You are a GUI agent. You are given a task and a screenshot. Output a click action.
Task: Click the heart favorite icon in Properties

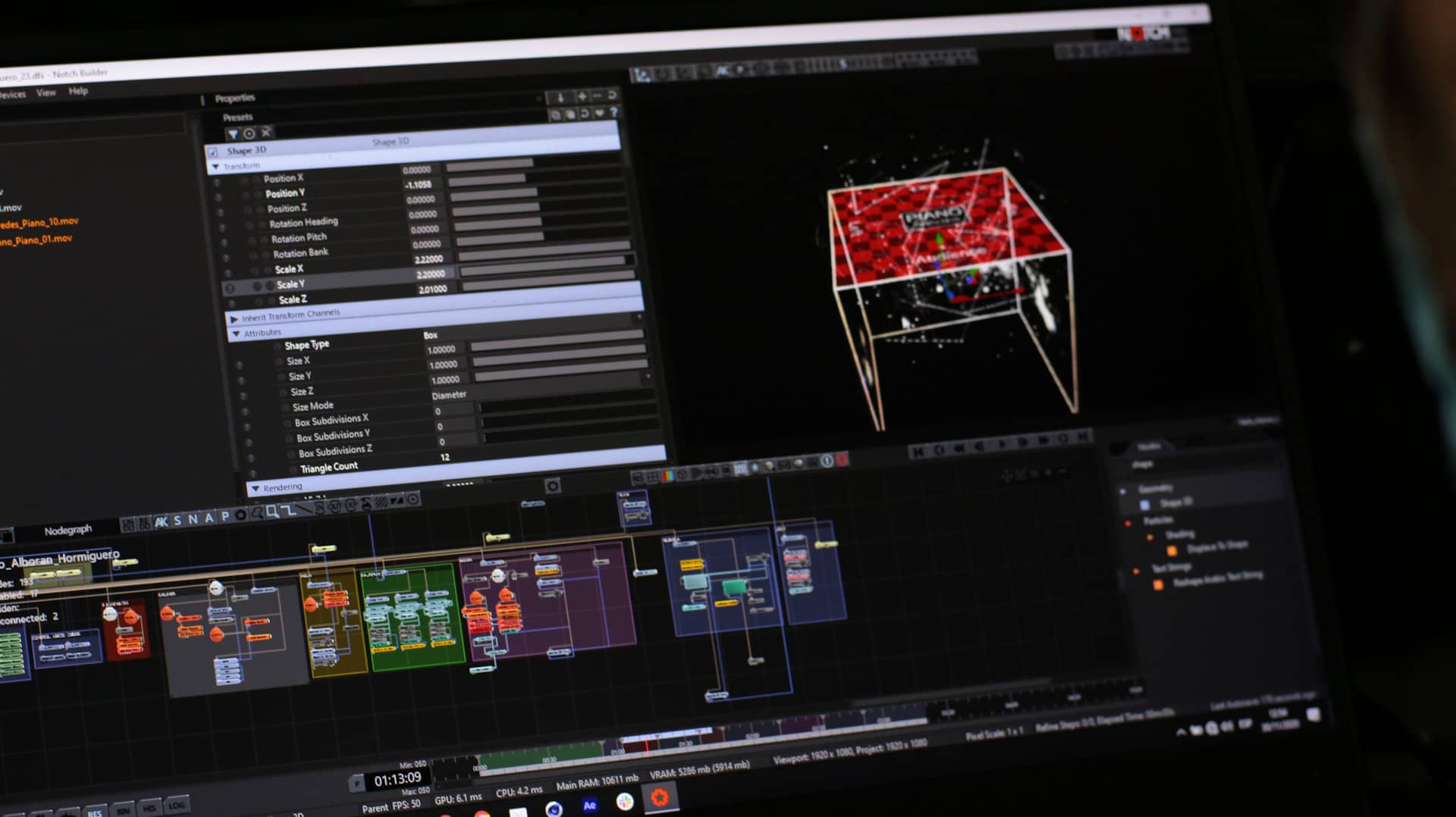(599, 114)
